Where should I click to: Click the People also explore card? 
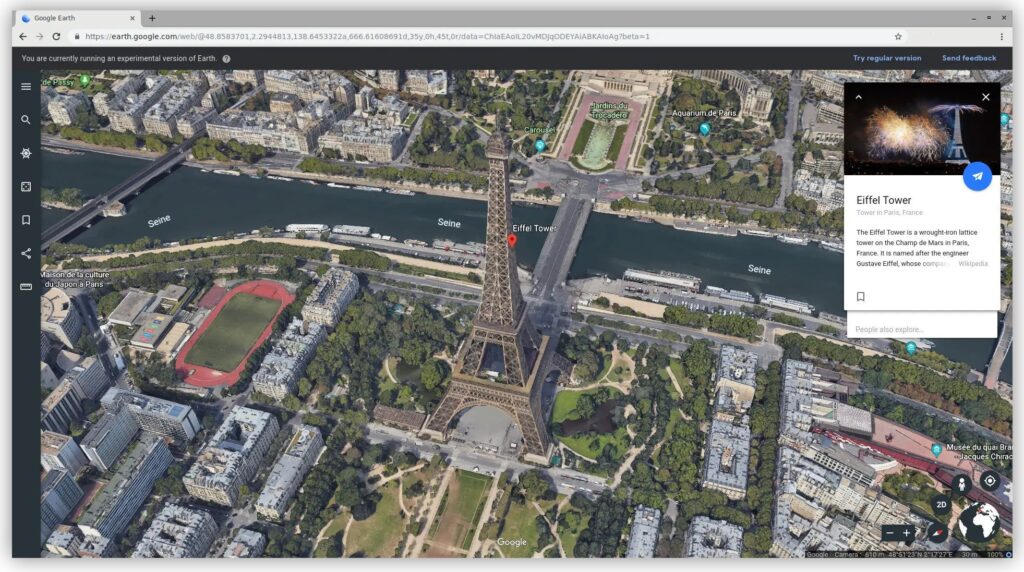coord(921,325)
